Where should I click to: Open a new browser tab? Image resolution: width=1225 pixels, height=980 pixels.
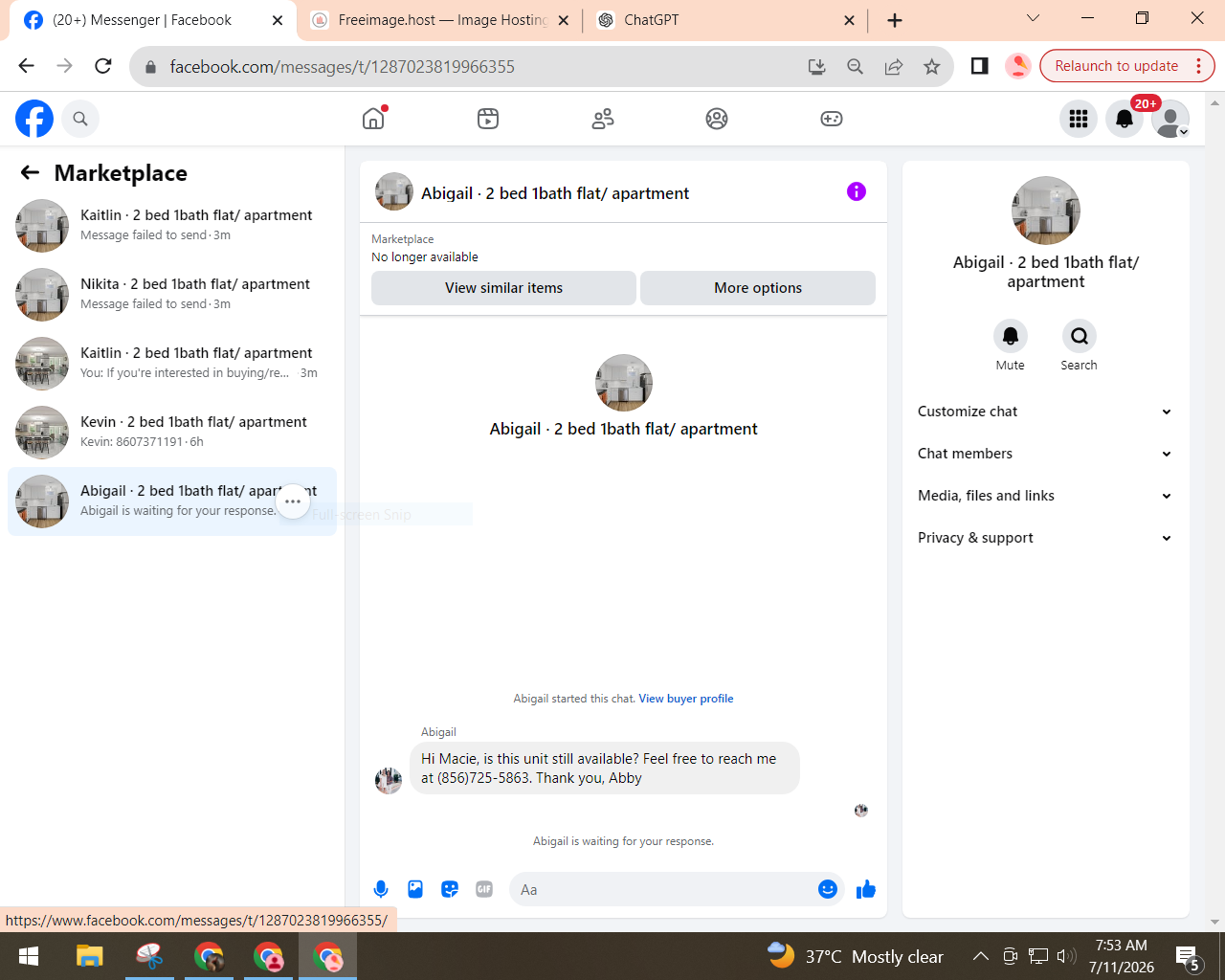click(x=895, y=20)
